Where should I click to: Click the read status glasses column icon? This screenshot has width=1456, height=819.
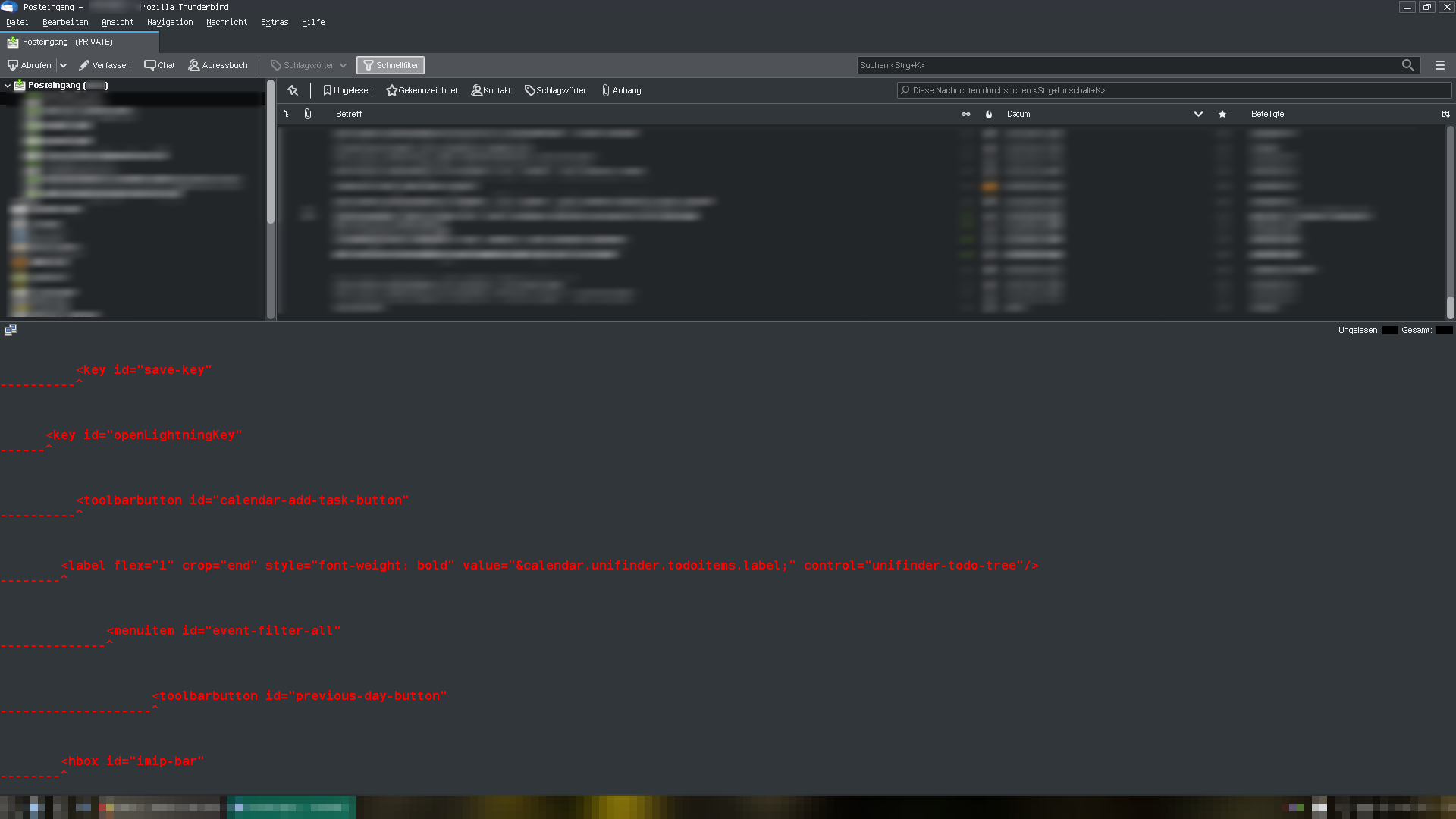[x=965, y=114]
